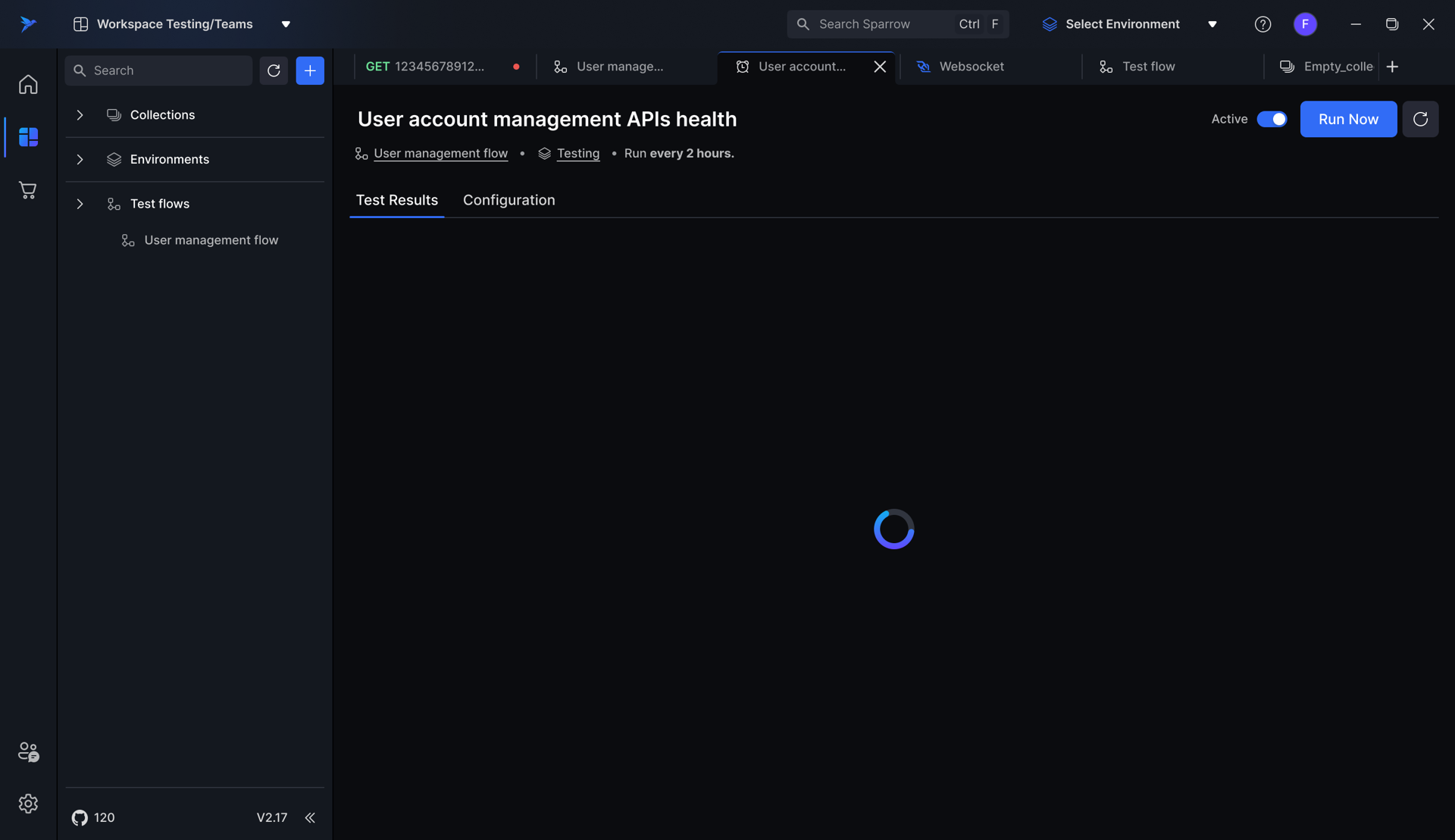Open the Workspace Testing/Teams dropdown
This screenshot has height=840, width=1455.
[182, 24]
